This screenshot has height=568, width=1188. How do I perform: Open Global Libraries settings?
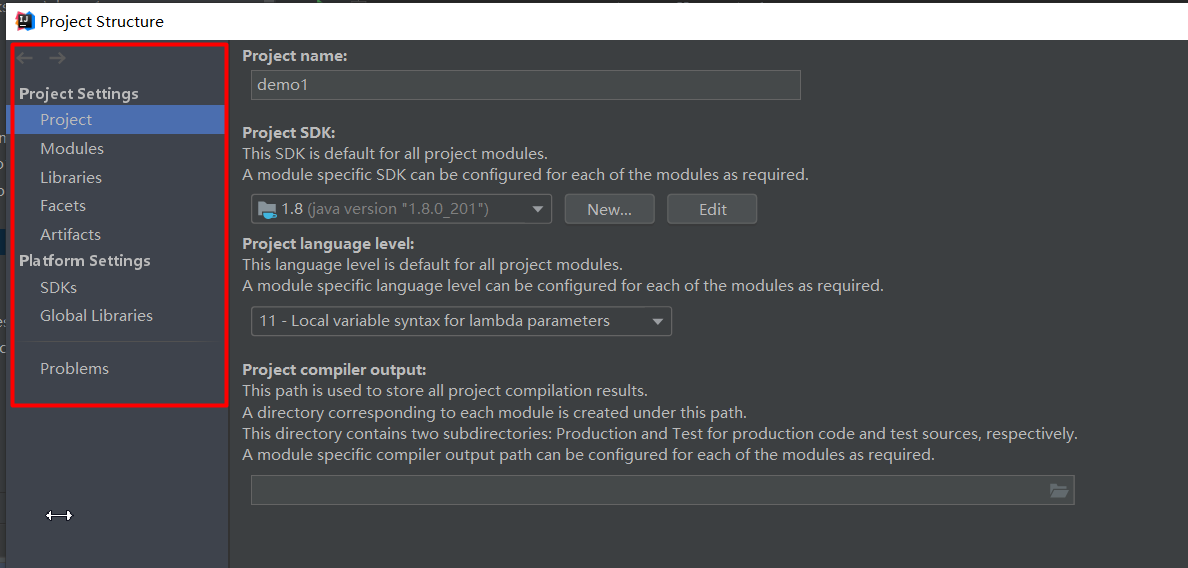pos(96,316)
